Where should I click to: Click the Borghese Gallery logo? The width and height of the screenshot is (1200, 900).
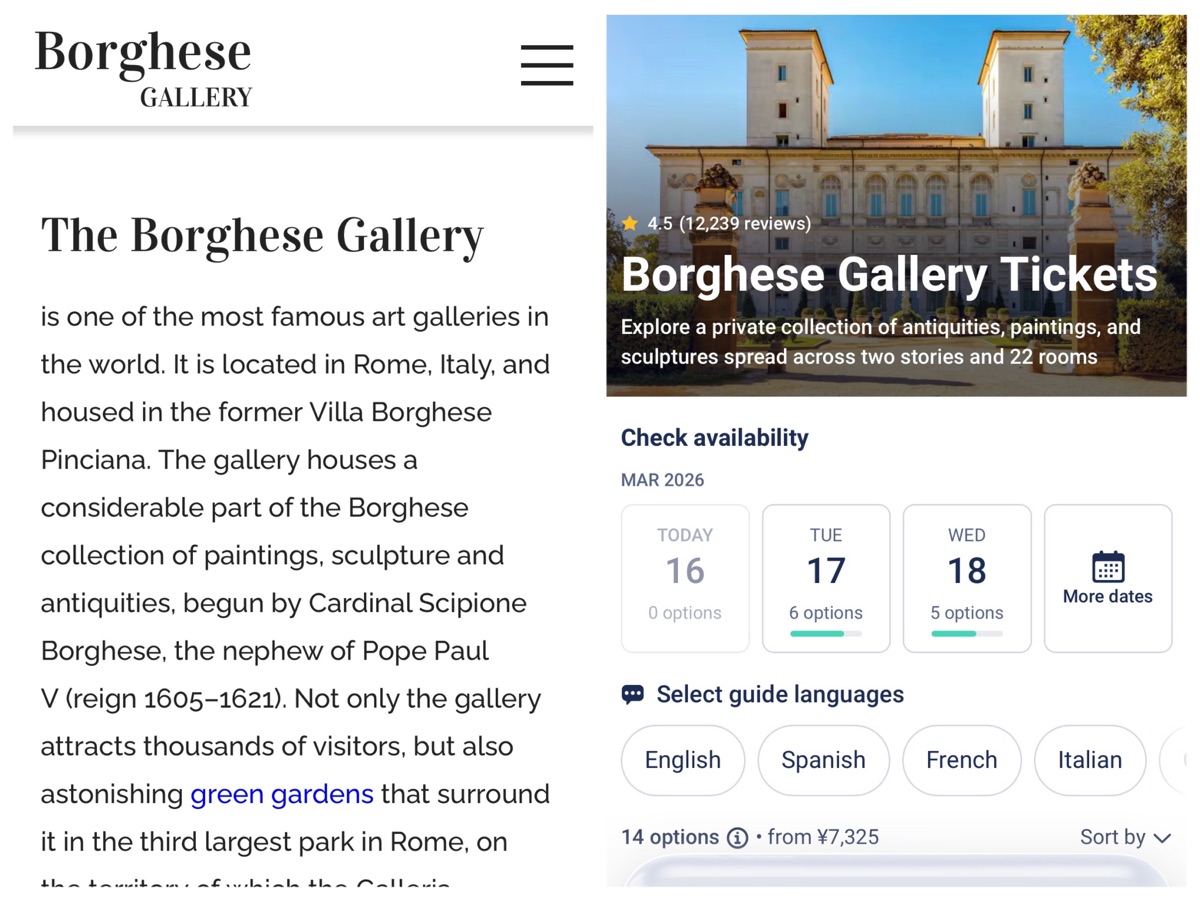[x=144, y=68]
